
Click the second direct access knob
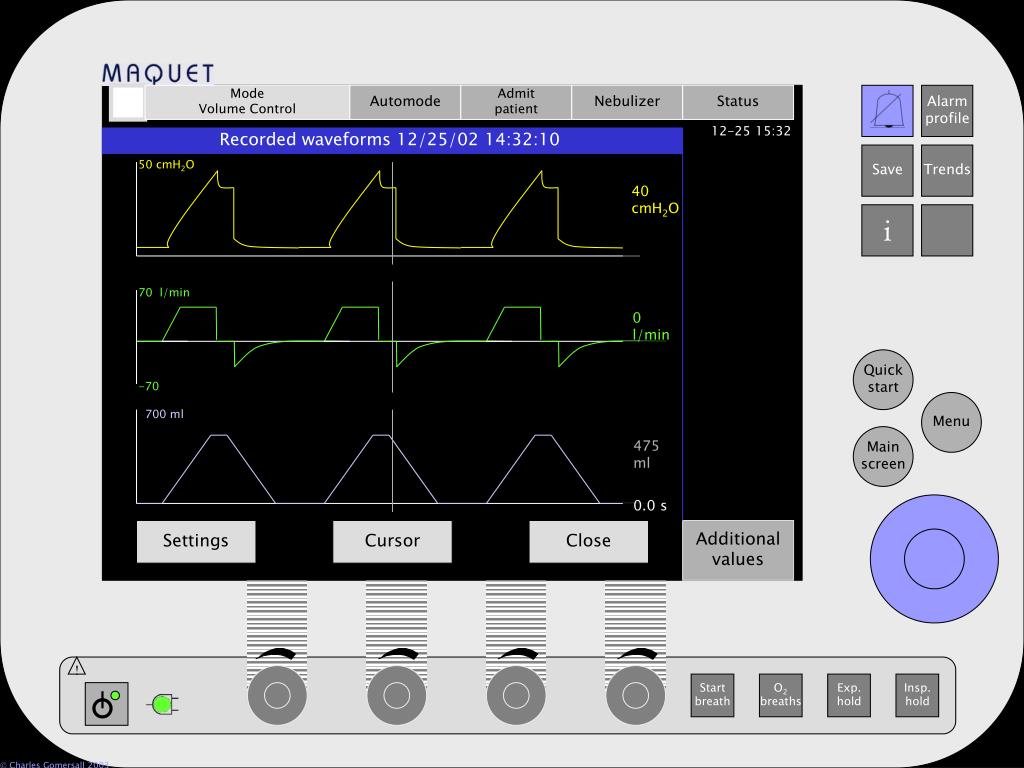click(396, 696)
